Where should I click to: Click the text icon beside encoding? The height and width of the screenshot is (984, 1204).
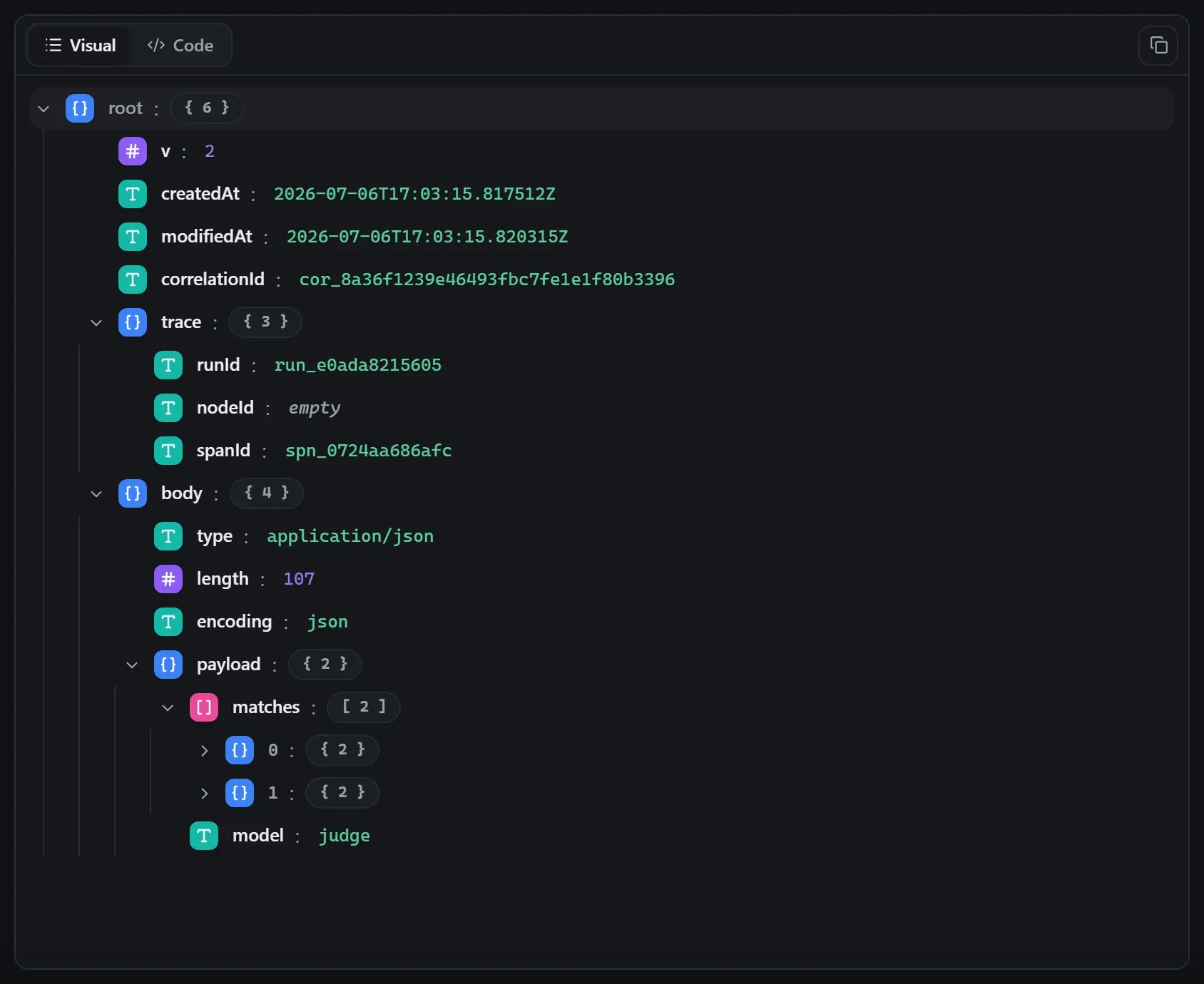[x=168, y=622]
